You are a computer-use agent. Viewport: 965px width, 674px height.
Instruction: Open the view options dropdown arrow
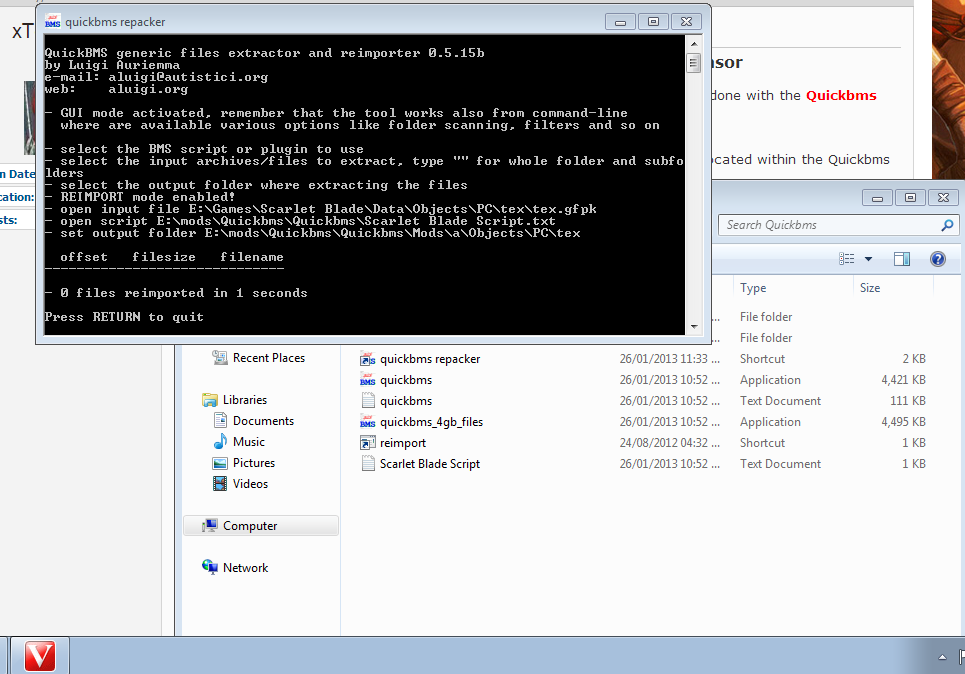(x=868, y=259)
